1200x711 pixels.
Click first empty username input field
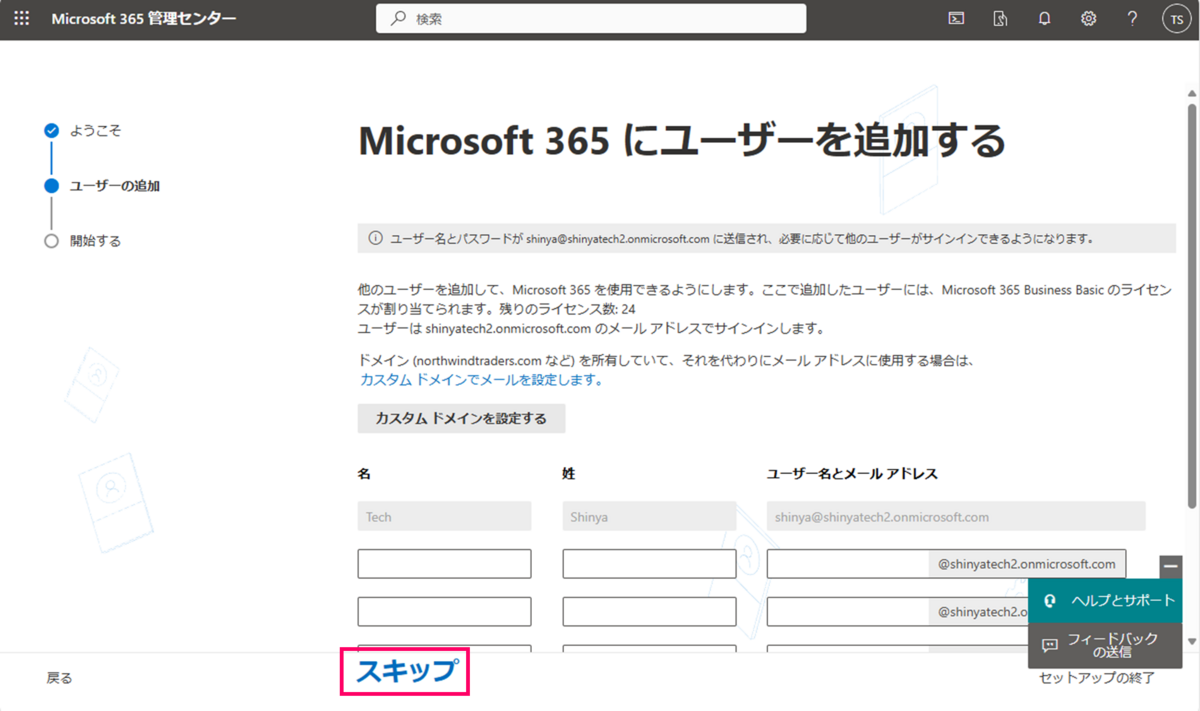click(847, 564)
